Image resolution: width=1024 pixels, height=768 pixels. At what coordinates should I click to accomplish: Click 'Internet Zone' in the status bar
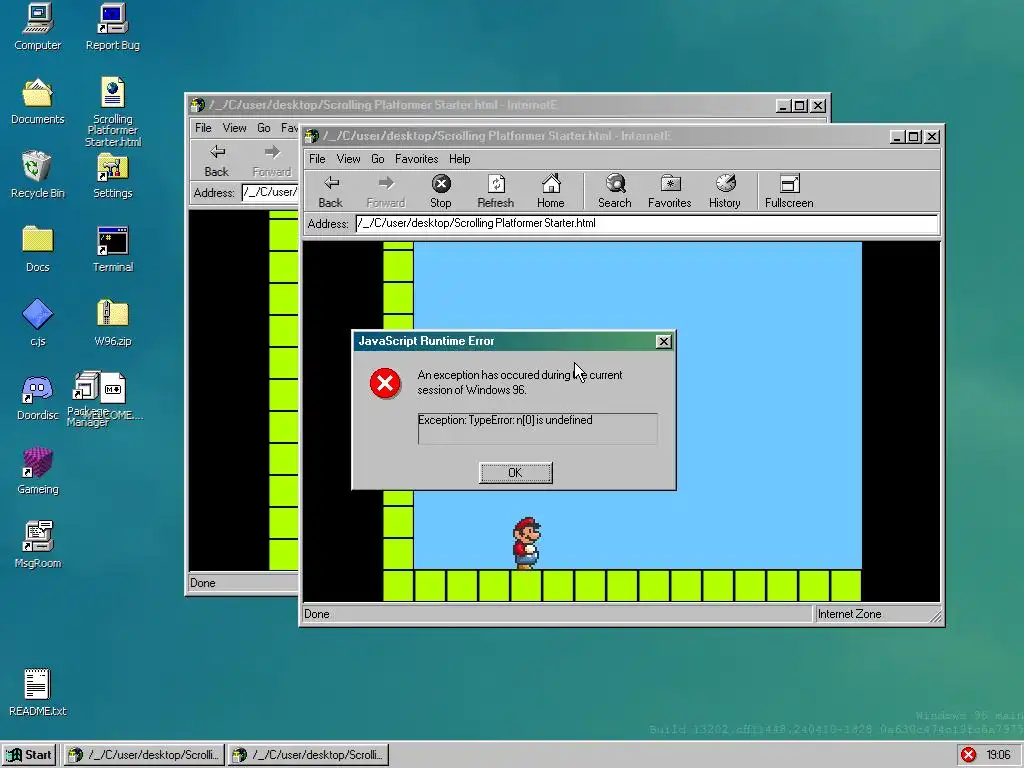click(849, 614)
